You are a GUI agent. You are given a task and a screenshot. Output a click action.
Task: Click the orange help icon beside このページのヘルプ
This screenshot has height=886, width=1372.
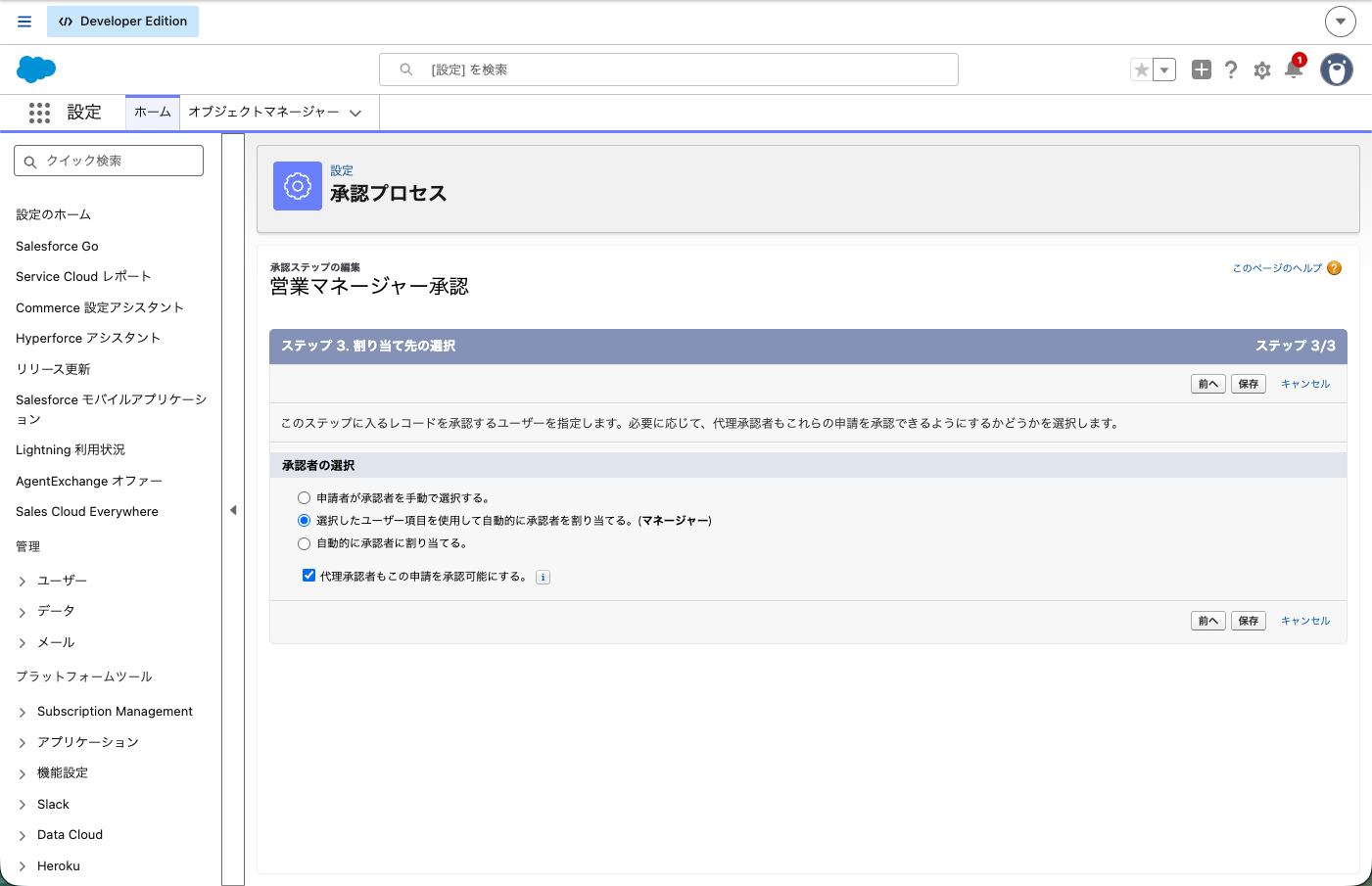1335,268
